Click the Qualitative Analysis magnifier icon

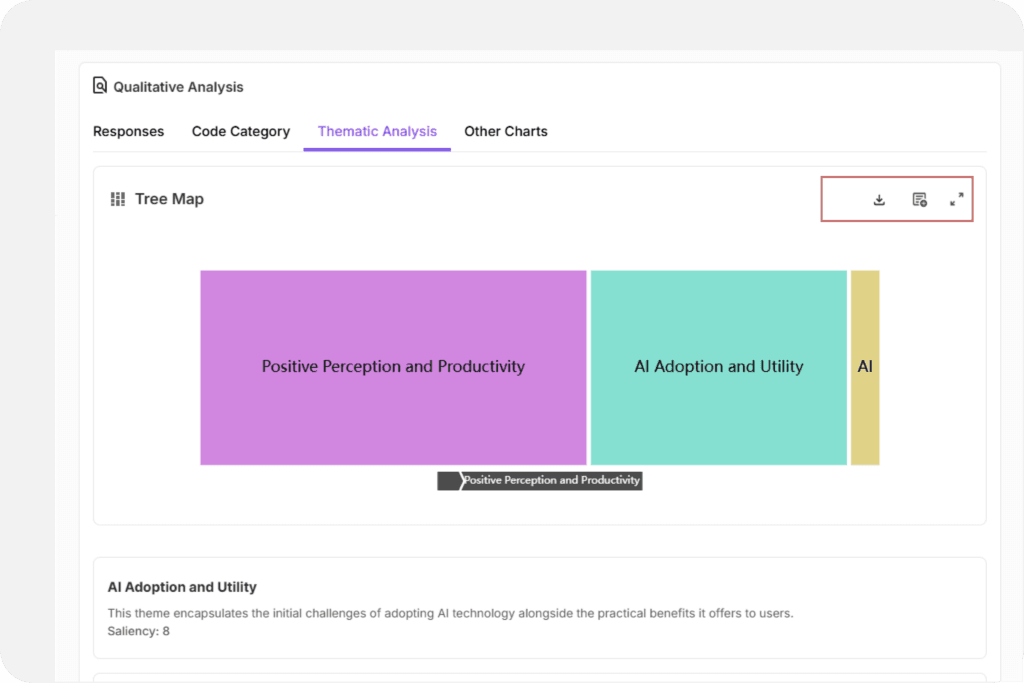coord(100,86)
